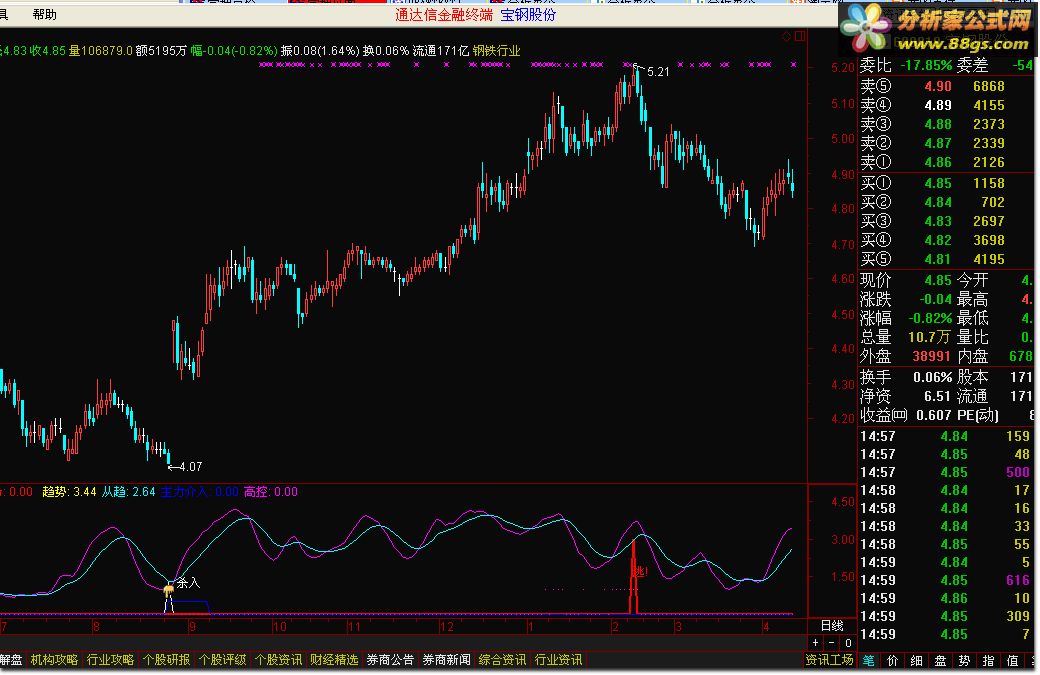
Task: Click the diamond icon above the chart
Action: 787,36
